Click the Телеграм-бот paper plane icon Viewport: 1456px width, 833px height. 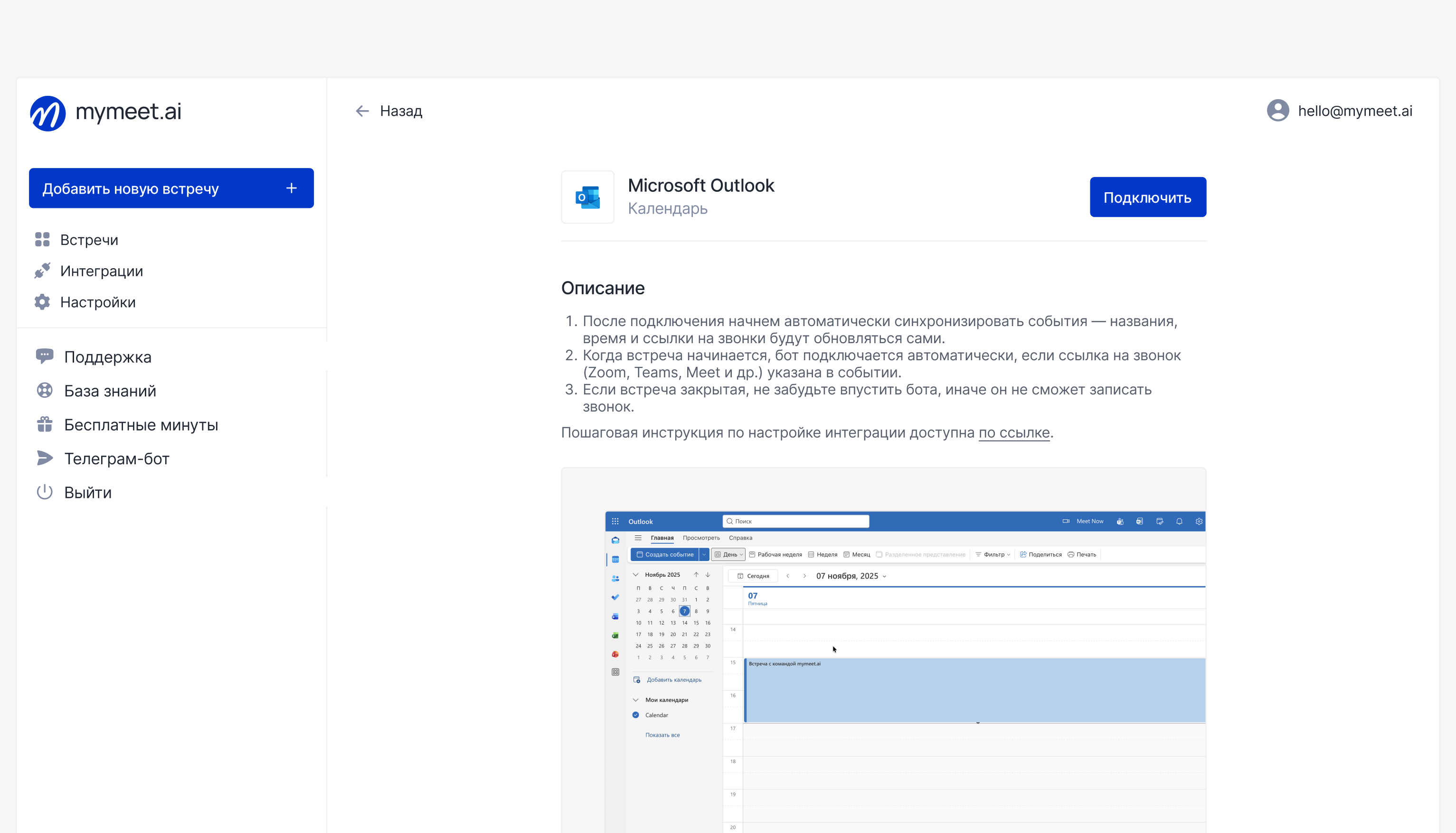[45, 458]
